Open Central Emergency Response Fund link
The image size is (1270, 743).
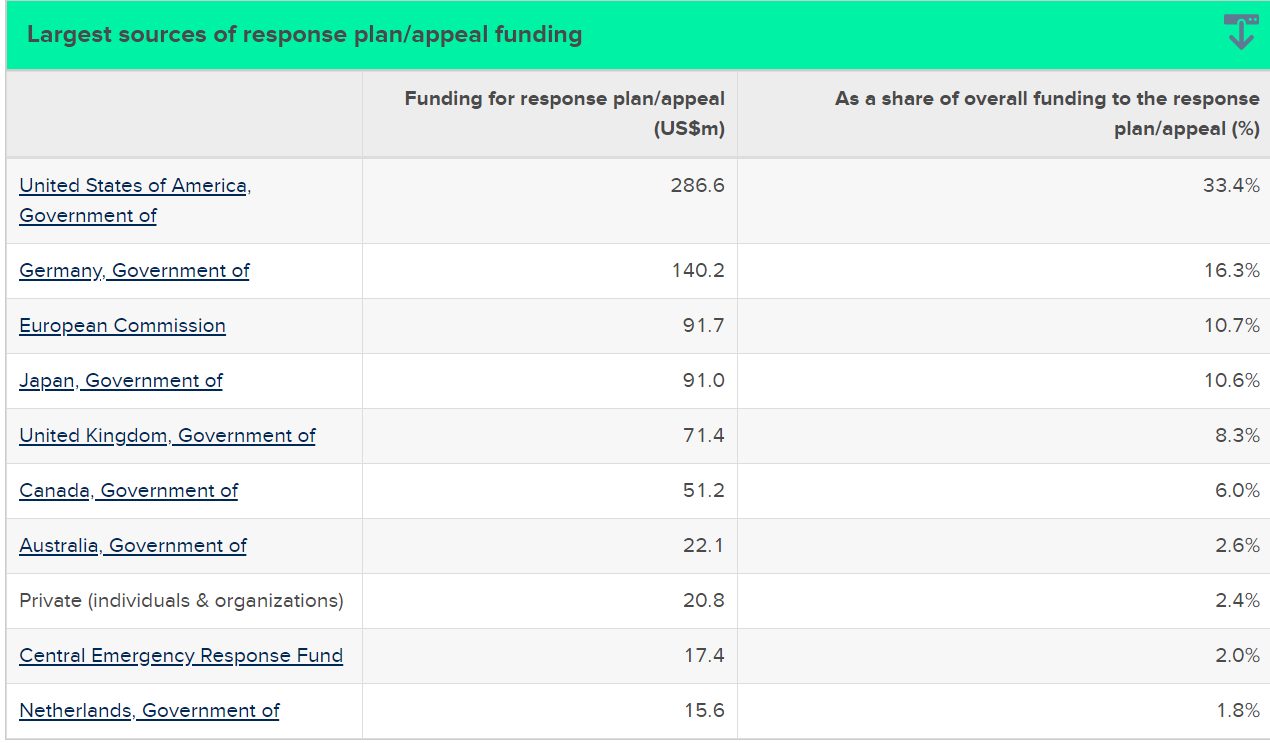(x=181, y=656)
